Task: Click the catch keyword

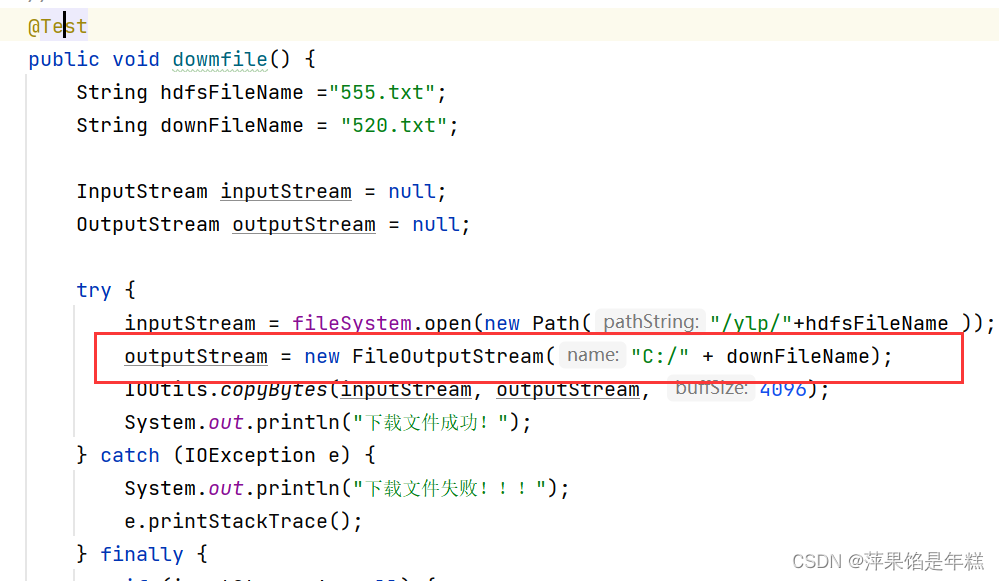Action: 130,455
